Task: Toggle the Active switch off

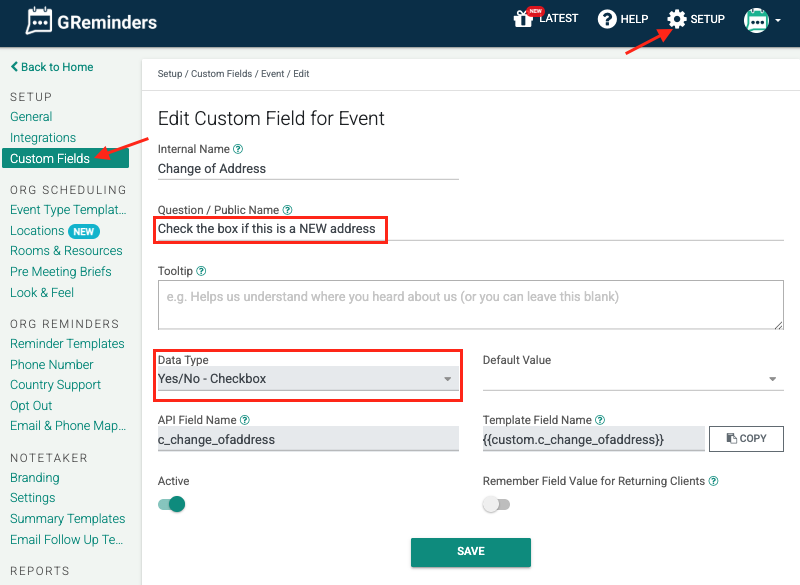Action: click(x=172, y=504)
